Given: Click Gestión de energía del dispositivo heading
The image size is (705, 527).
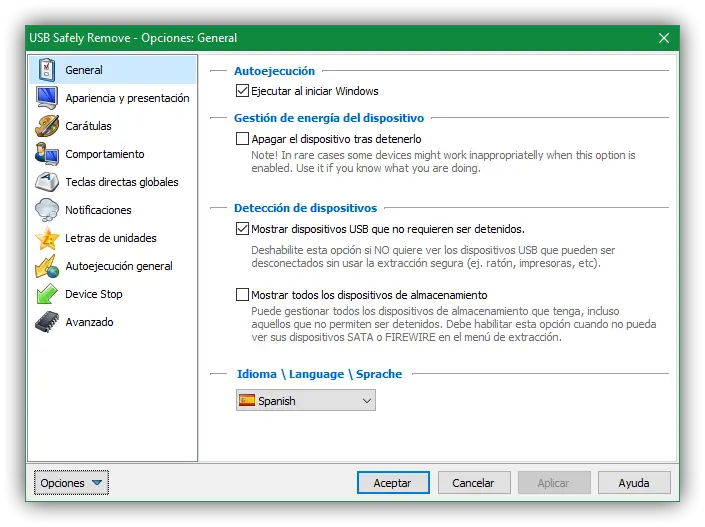Looking at the screenshot, I should pos(329,118).
